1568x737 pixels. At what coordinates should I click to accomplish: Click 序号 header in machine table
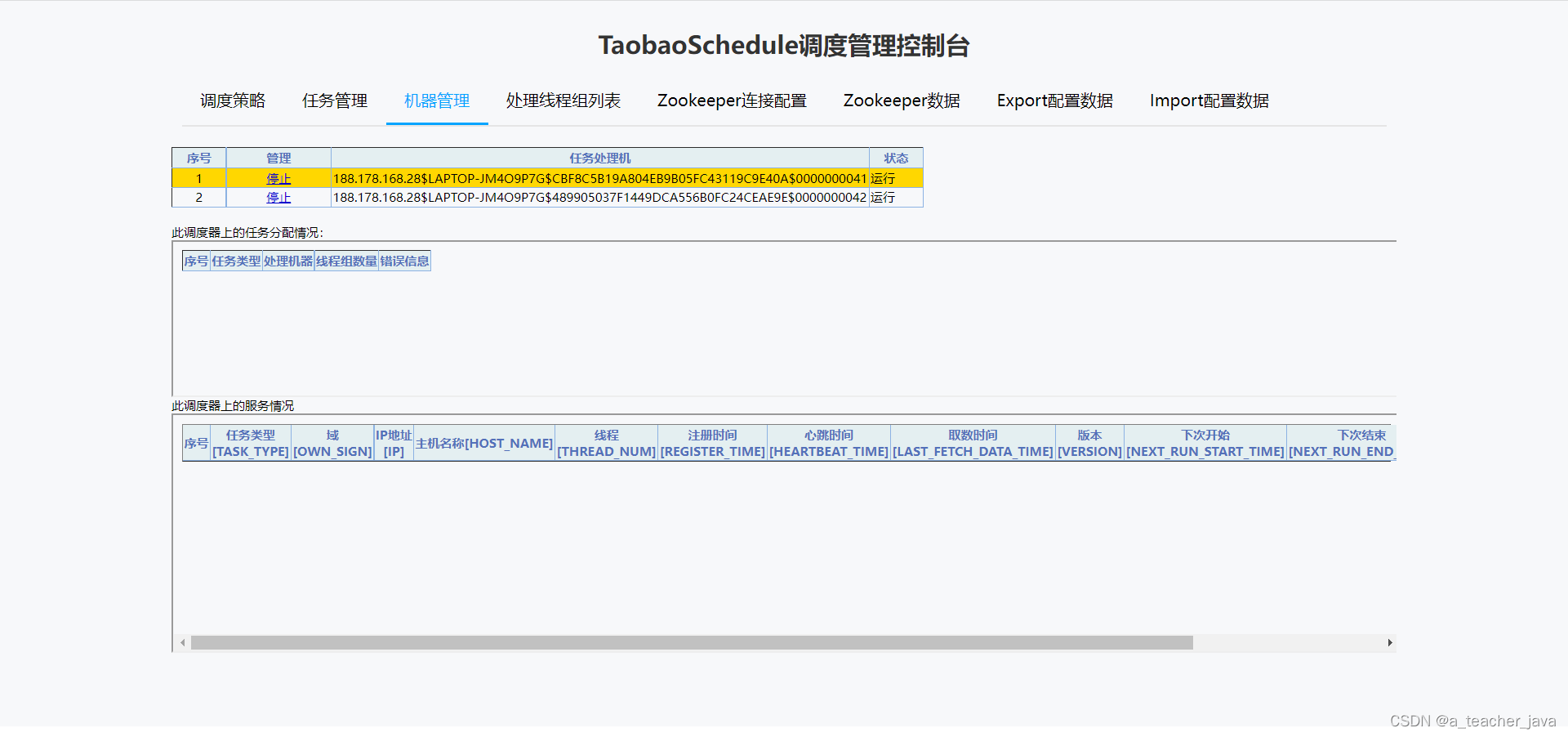coord(198,158)
